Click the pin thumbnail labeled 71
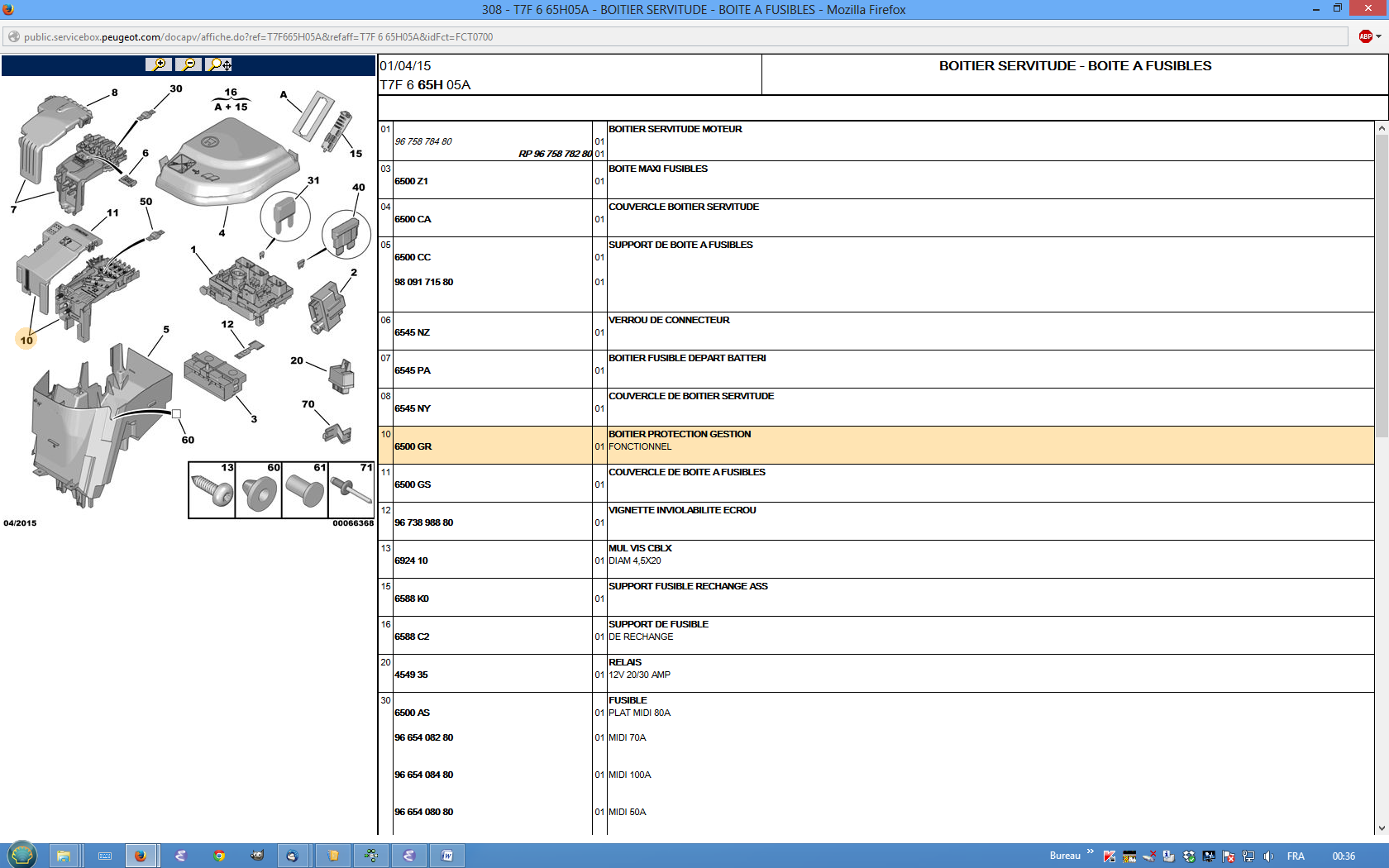 (x=351, y=491)
